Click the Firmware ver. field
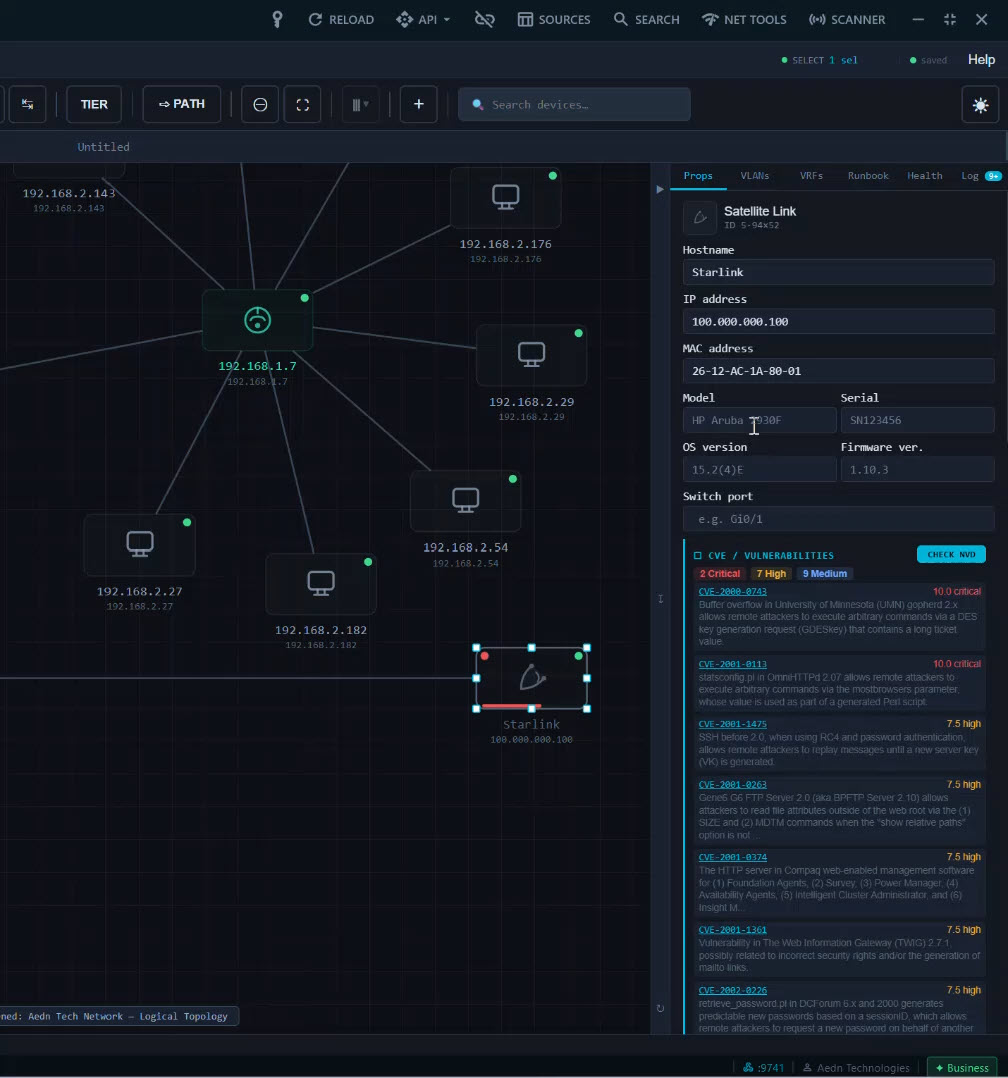Image resolution: width=1008 pixels, height=1078 pixels. point(917,470)
